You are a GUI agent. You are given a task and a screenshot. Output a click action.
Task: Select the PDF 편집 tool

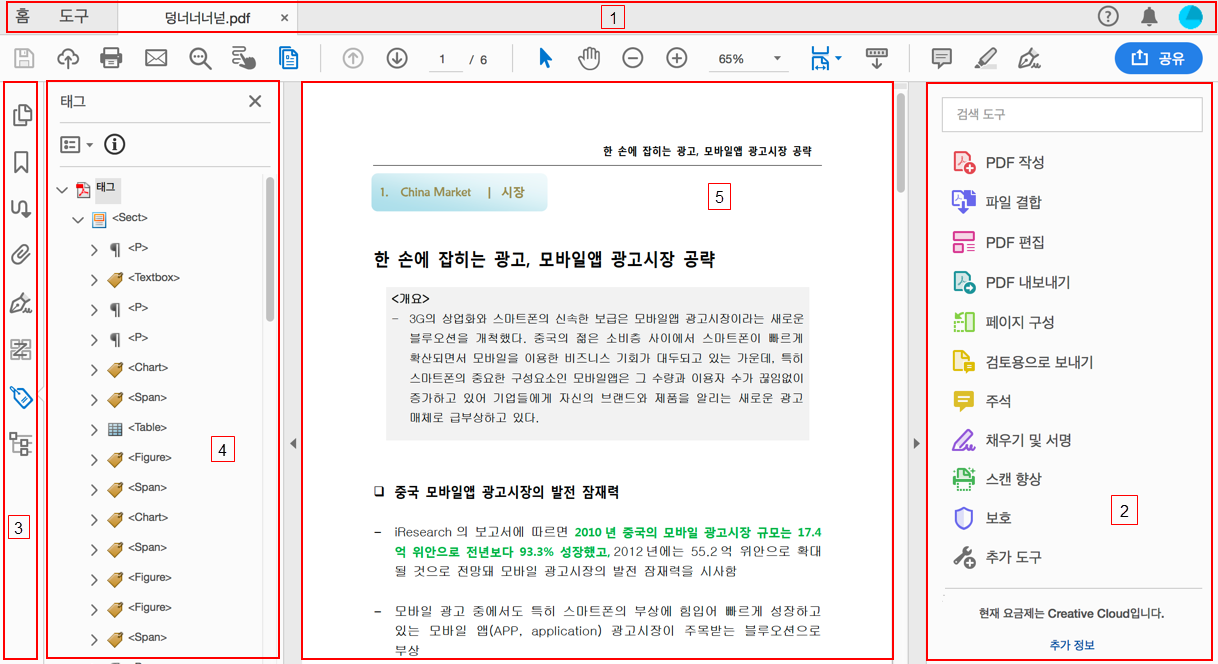click(1012, 241)
